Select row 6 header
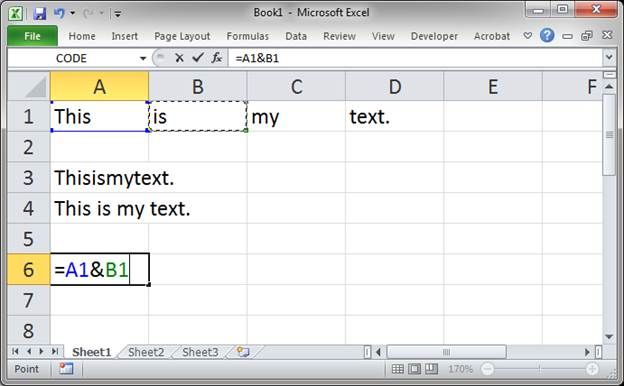 (x=29, y=269)
